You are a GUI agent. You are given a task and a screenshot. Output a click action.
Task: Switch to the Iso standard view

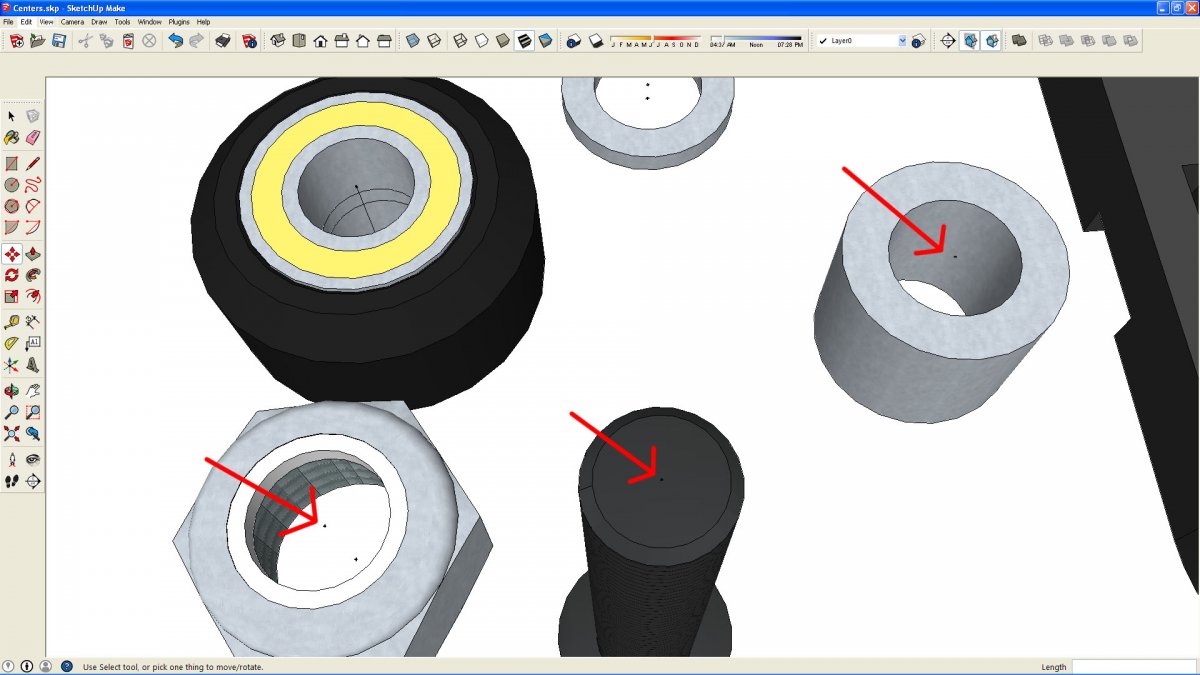[x=277, y=41]
